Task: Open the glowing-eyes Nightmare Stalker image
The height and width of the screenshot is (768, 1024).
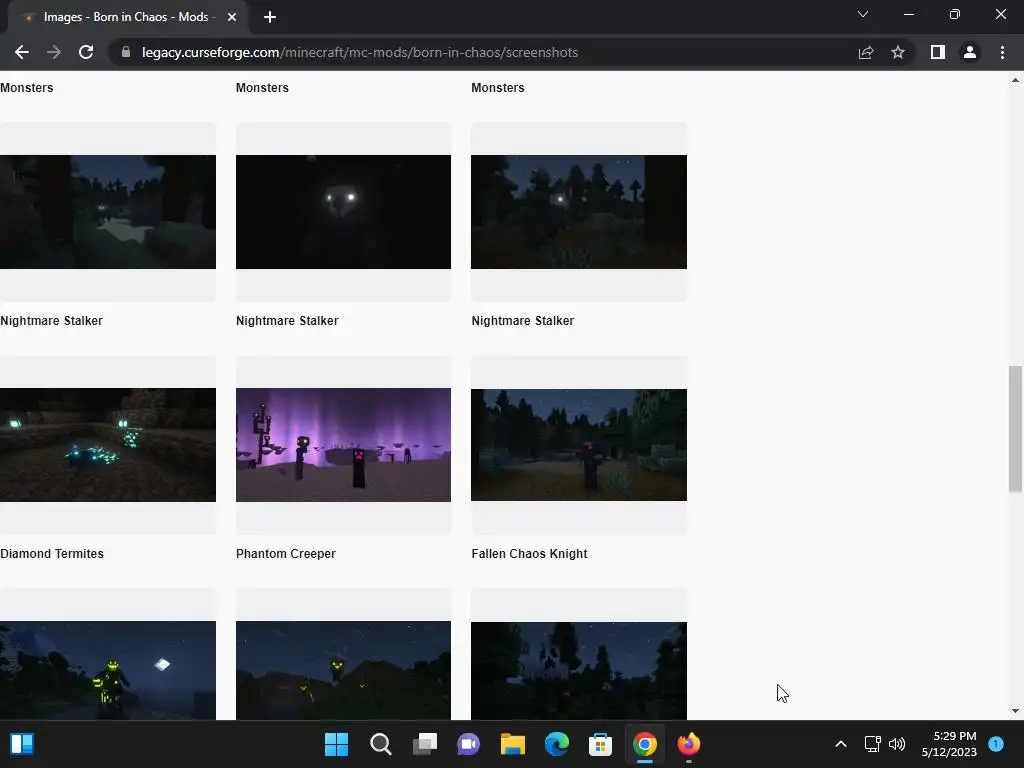Action: pos(344,212)
